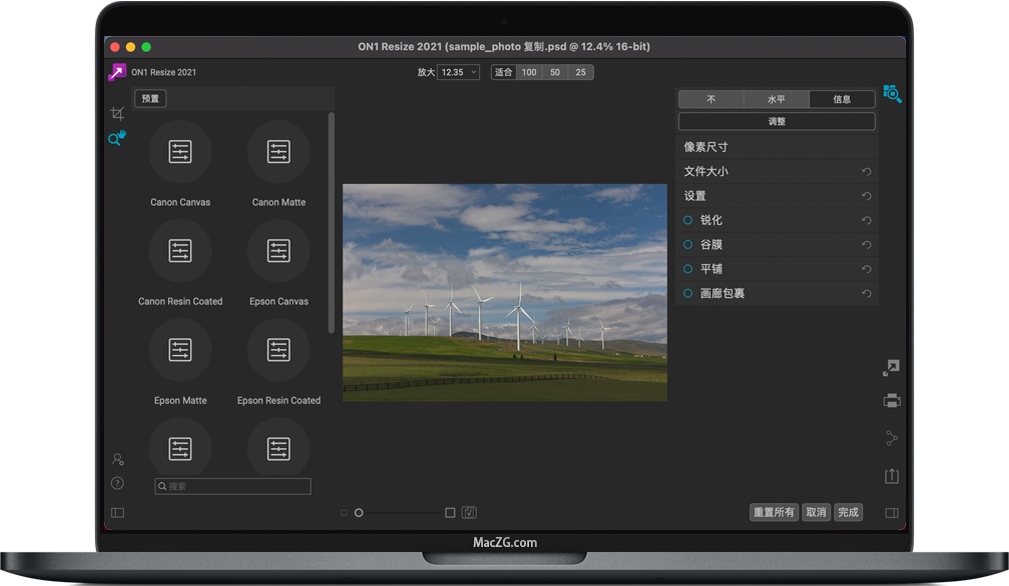Click the account icon in the lower left sidebar
This screenshot has height=586, width=1009.
point(117,459)
